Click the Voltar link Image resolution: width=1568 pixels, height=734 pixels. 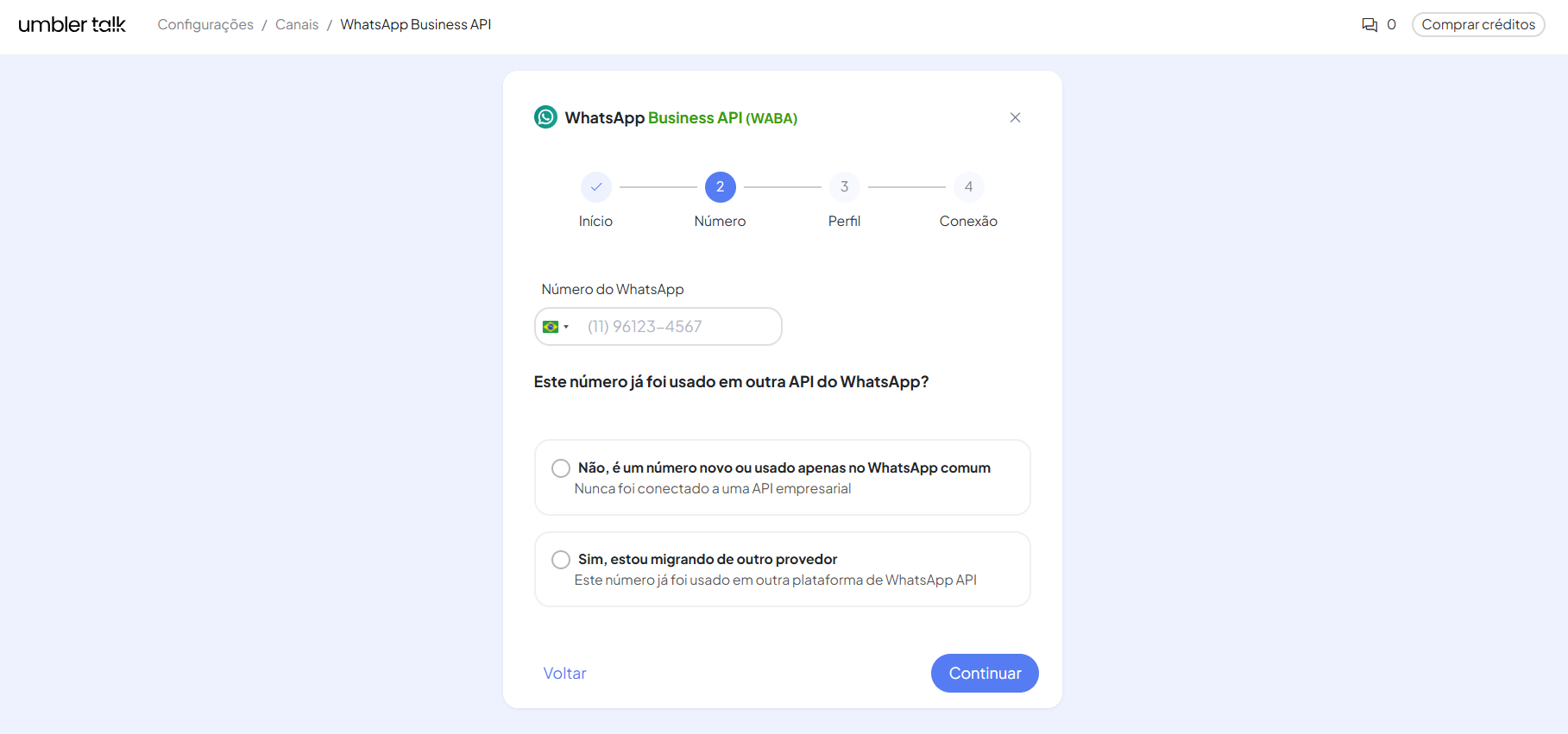[x=564, y=674]
